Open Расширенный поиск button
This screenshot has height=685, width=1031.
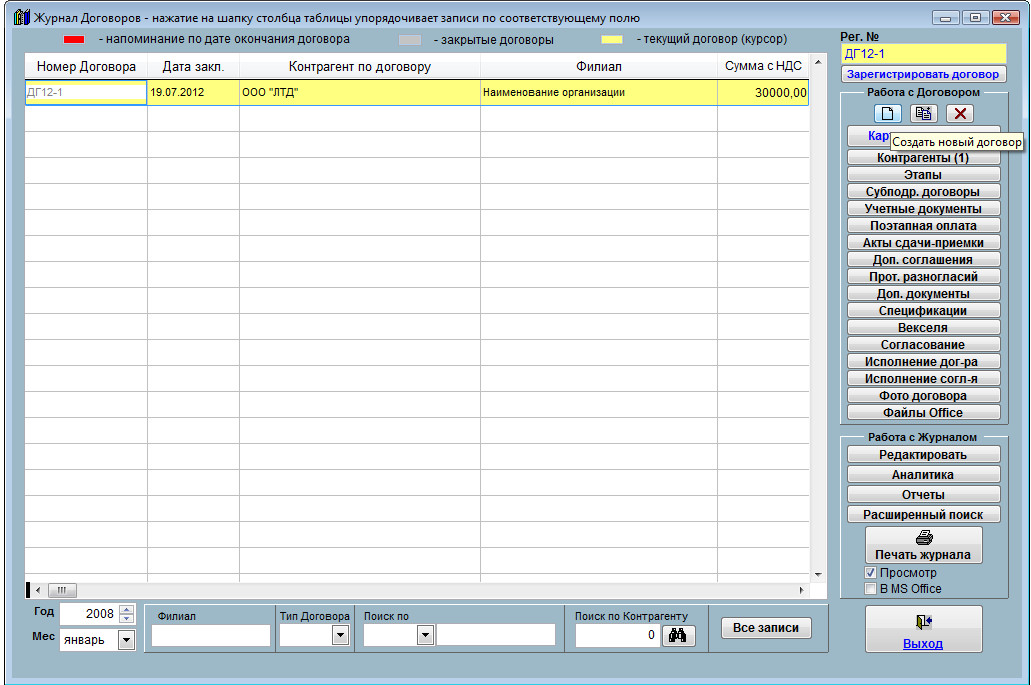coord(923,515)
